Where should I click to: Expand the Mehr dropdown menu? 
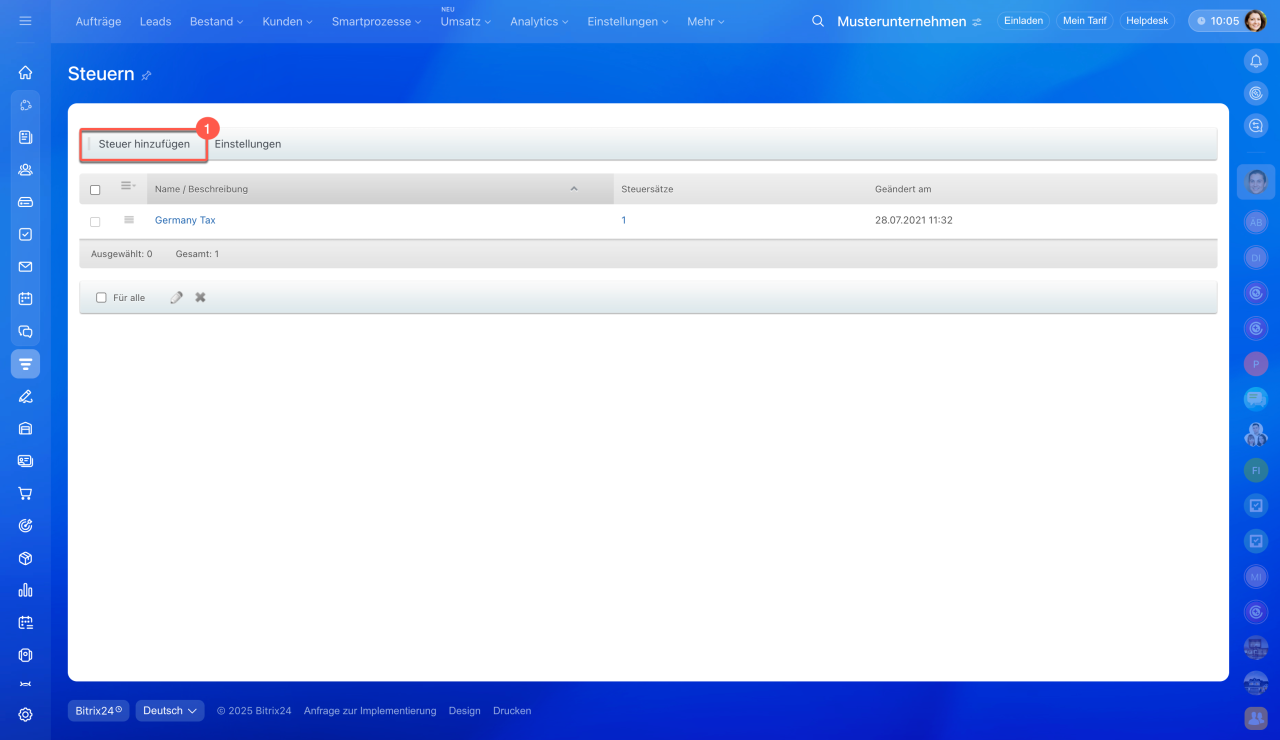click(706, 21)
